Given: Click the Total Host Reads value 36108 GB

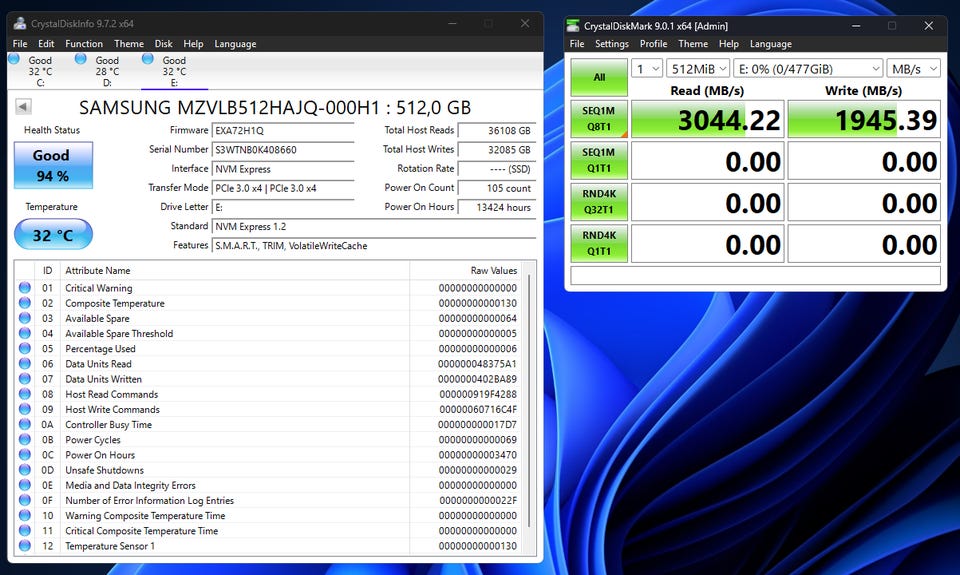Looking at the screenshot, I should (497, 130).
